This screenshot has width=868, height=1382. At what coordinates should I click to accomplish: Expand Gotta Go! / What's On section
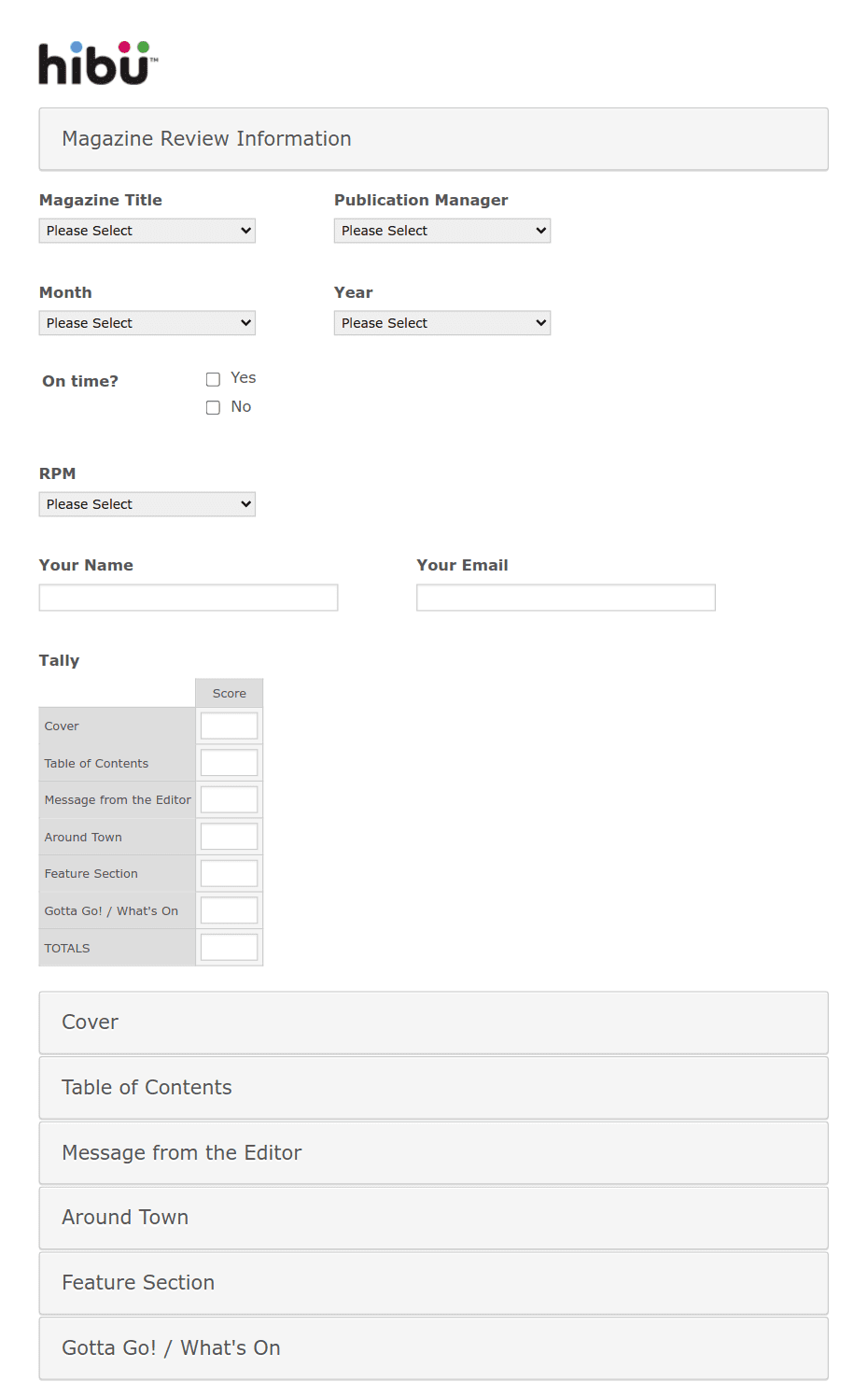433,1348
